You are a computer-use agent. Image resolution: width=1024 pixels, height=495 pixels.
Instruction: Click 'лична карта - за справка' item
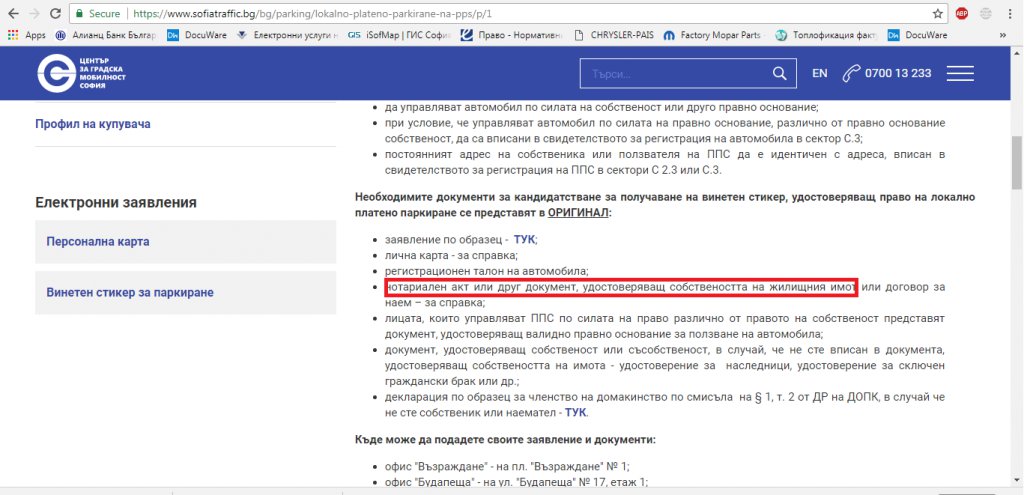[451, 255]
